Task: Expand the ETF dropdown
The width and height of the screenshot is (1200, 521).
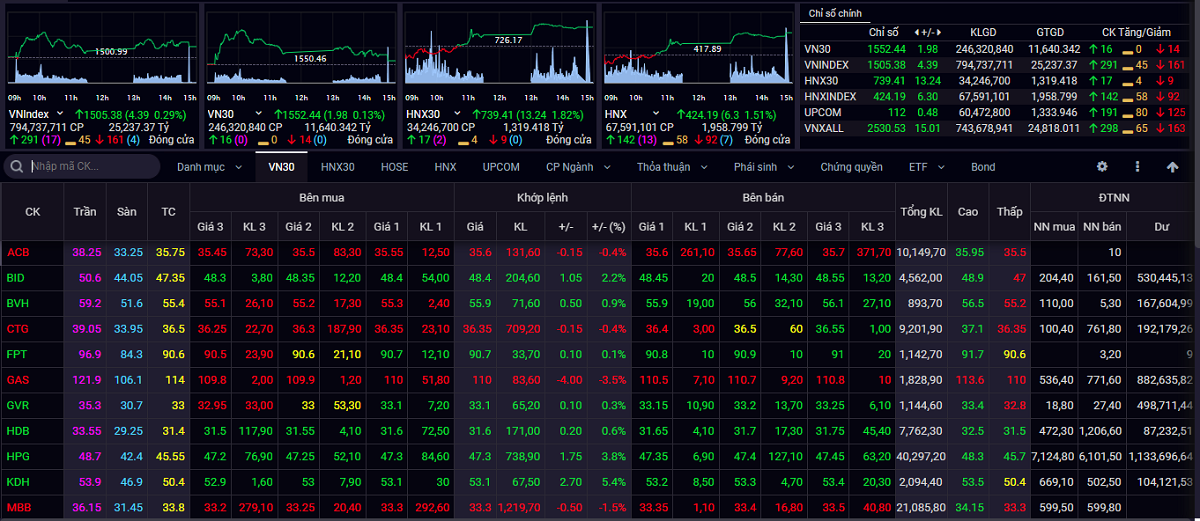Action: point(924,167)
